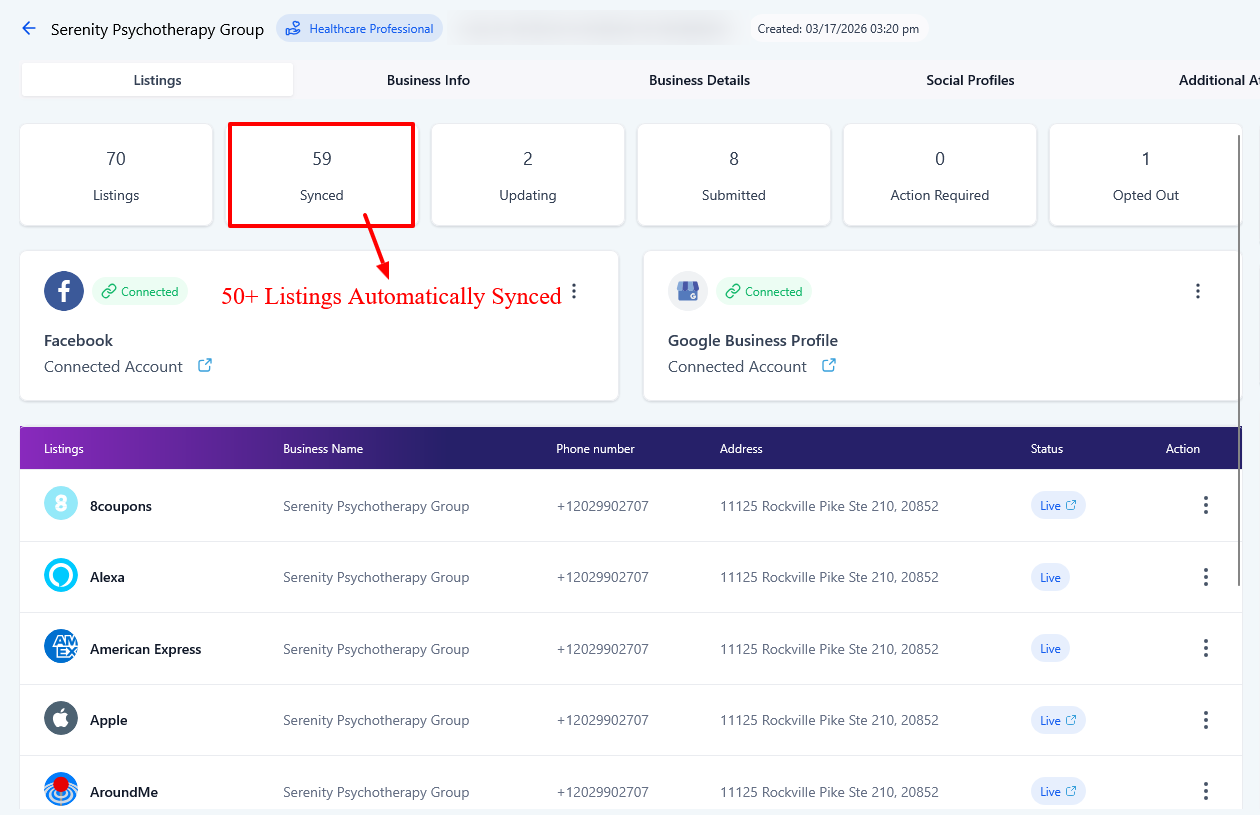Screen dimensions: 1260x815
Task: Click the Address column header
Action: coord(741,449)
